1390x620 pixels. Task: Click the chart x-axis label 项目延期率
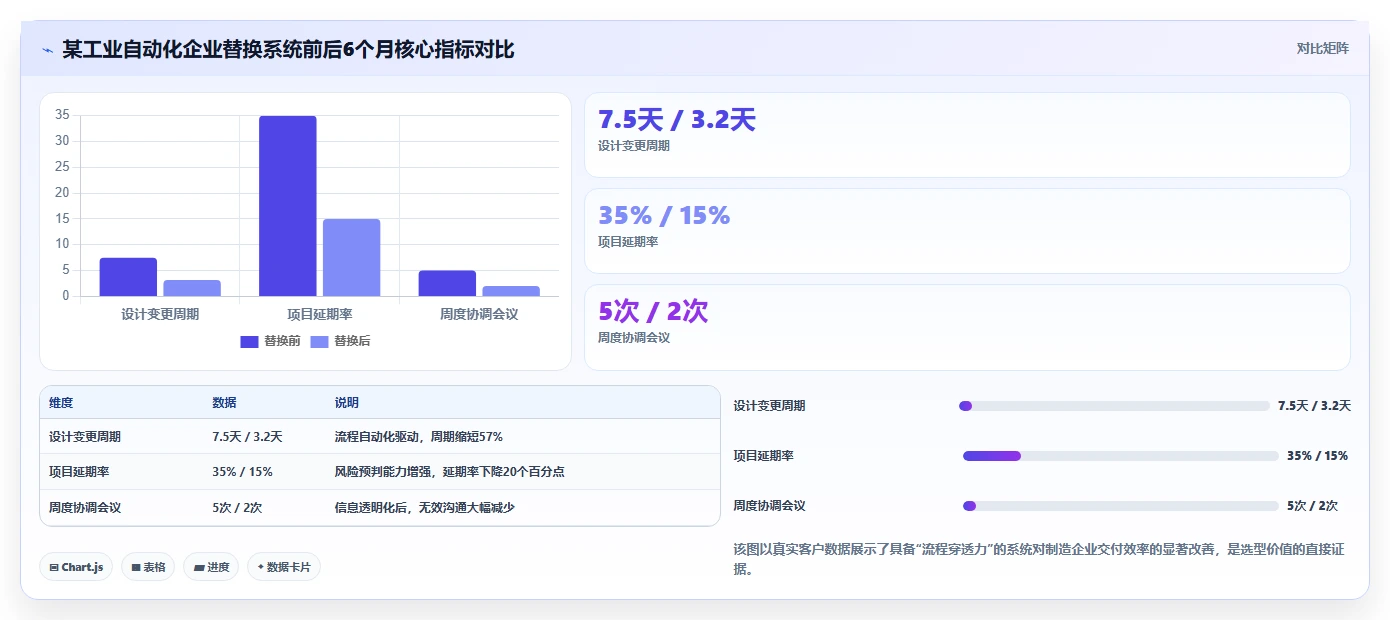[320, 314]
